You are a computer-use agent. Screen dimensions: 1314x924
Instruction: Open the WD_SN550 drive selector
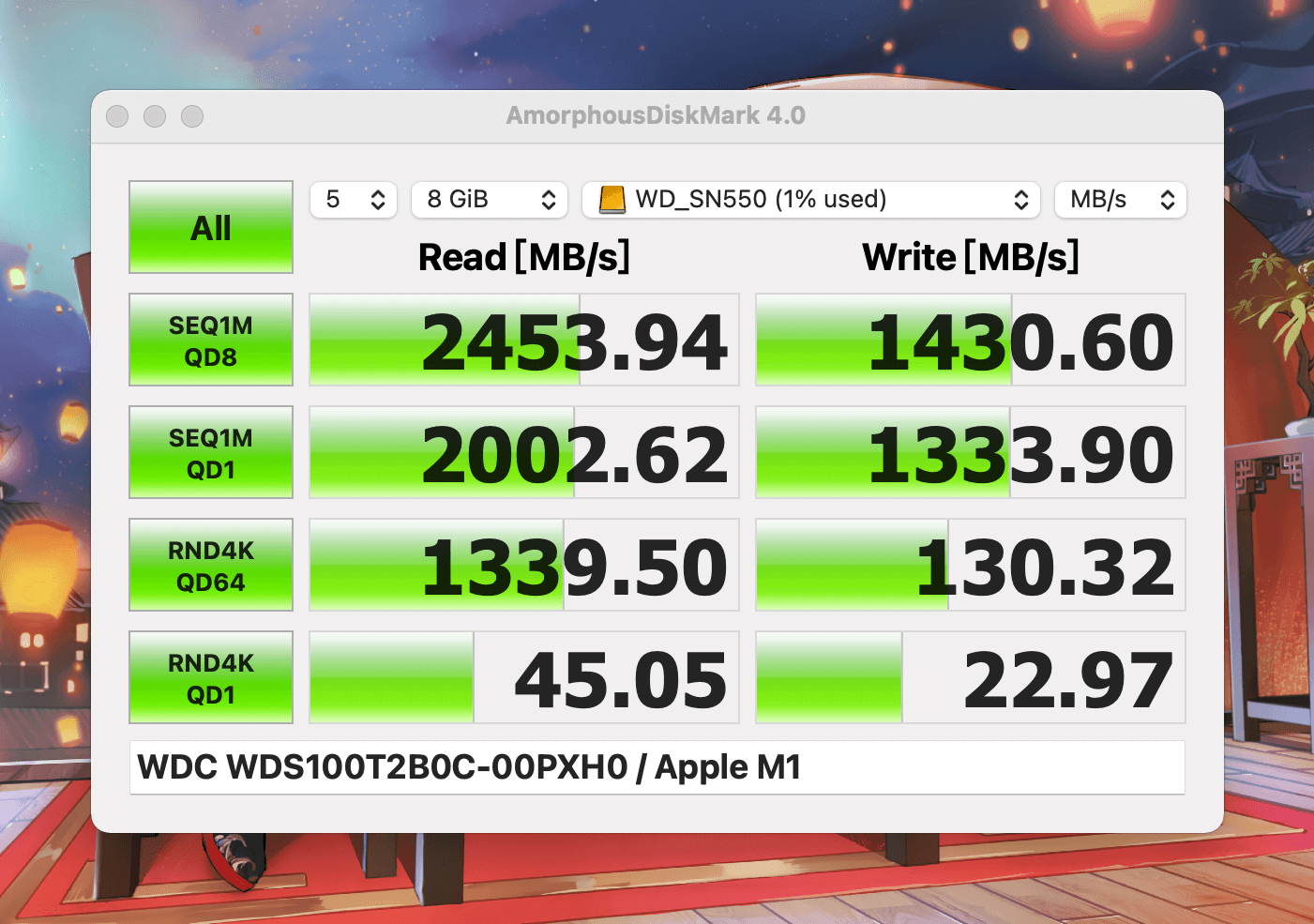coord(811,200)
